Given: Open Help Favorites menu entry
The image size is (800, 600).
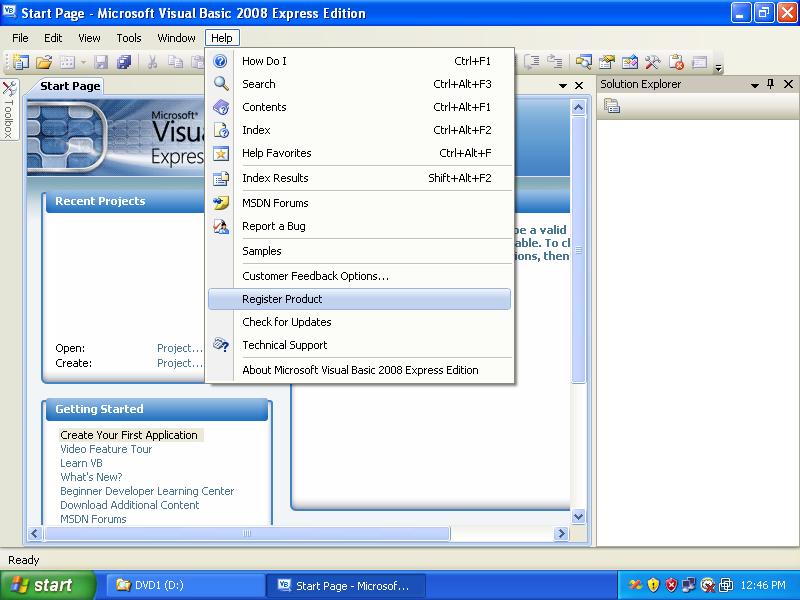Looking at the screenshot, I should 359,153.
